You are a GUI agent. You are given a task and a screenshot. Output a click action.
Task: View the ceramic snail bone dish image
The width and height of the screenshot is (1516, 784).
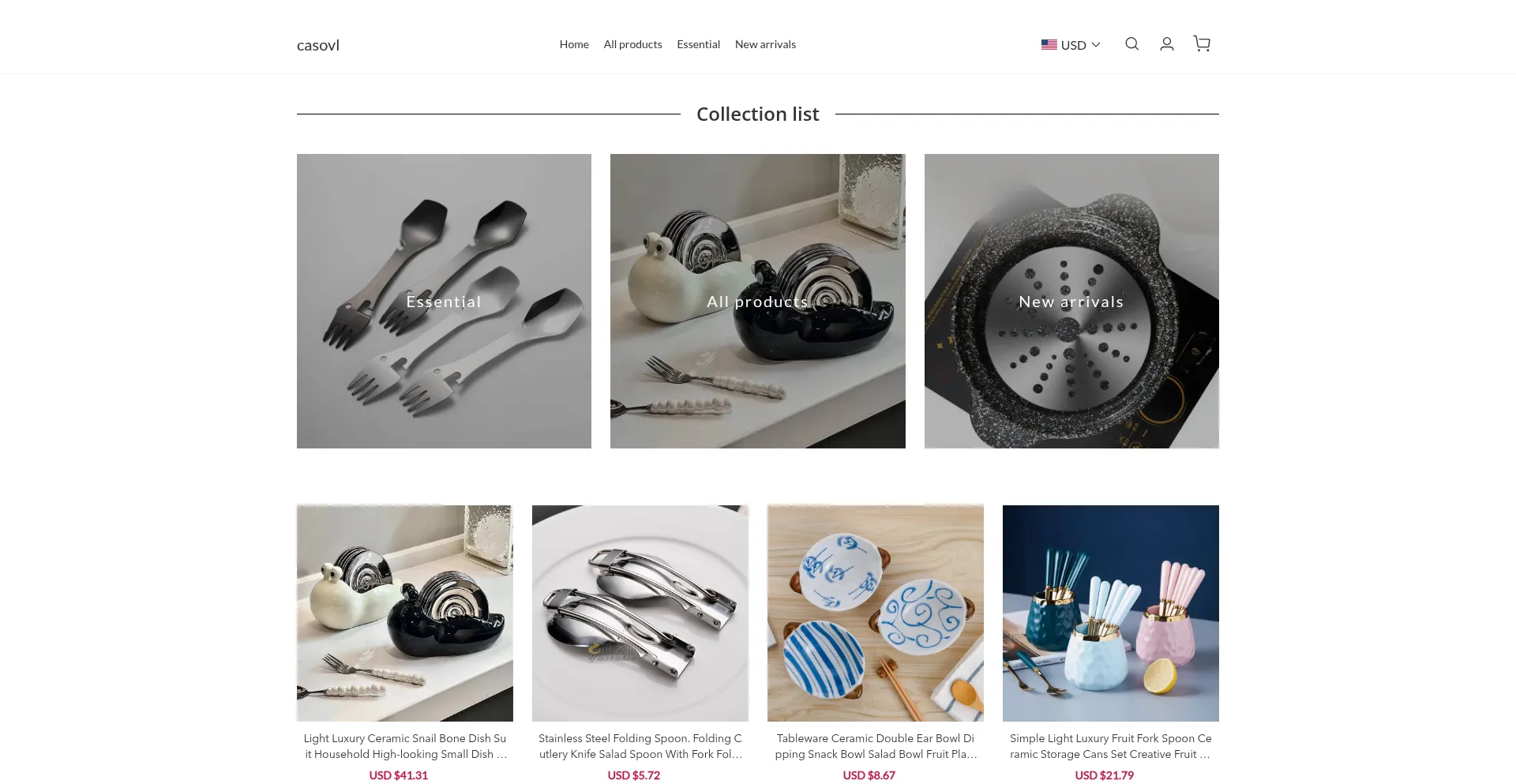click(405, 613)
